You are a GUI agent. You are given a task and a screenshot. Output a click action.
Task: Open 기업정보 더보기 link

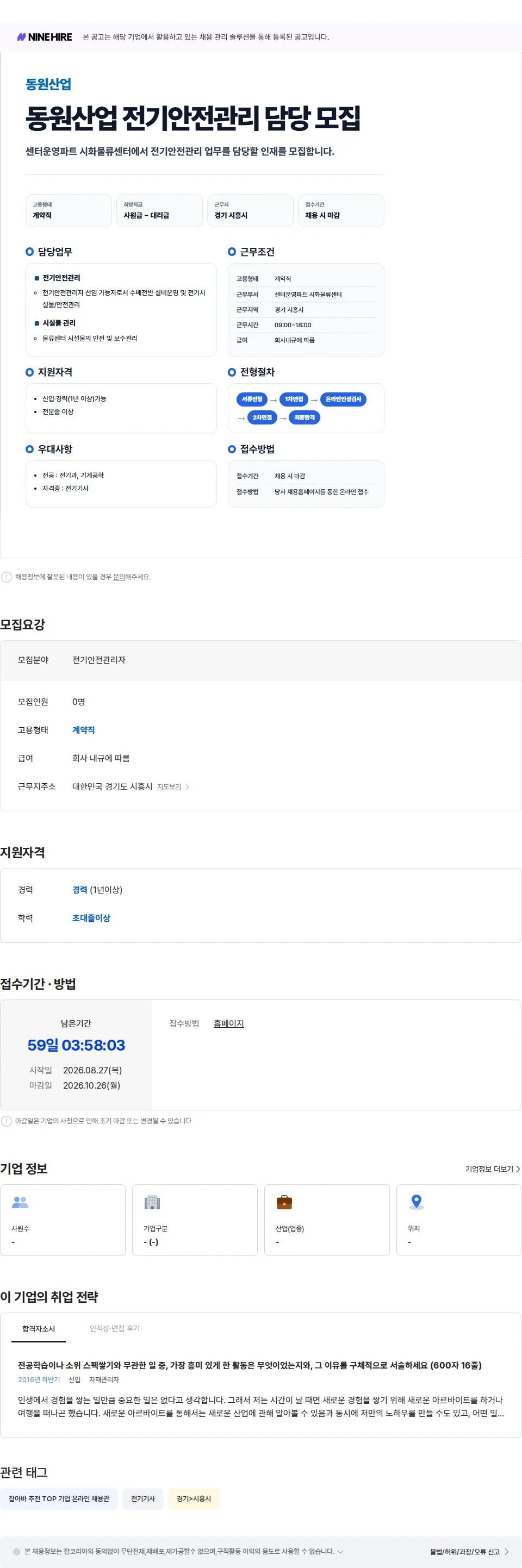coord(493,1169)
